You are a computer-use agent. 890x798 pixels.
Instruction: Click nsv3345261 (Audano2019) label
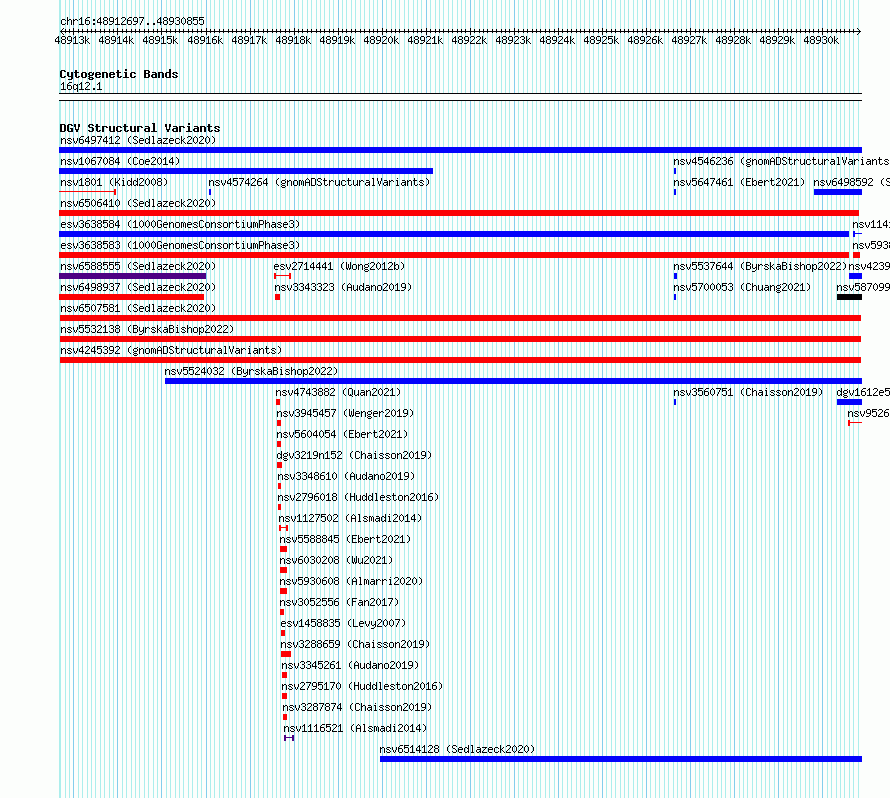[350, 665]
